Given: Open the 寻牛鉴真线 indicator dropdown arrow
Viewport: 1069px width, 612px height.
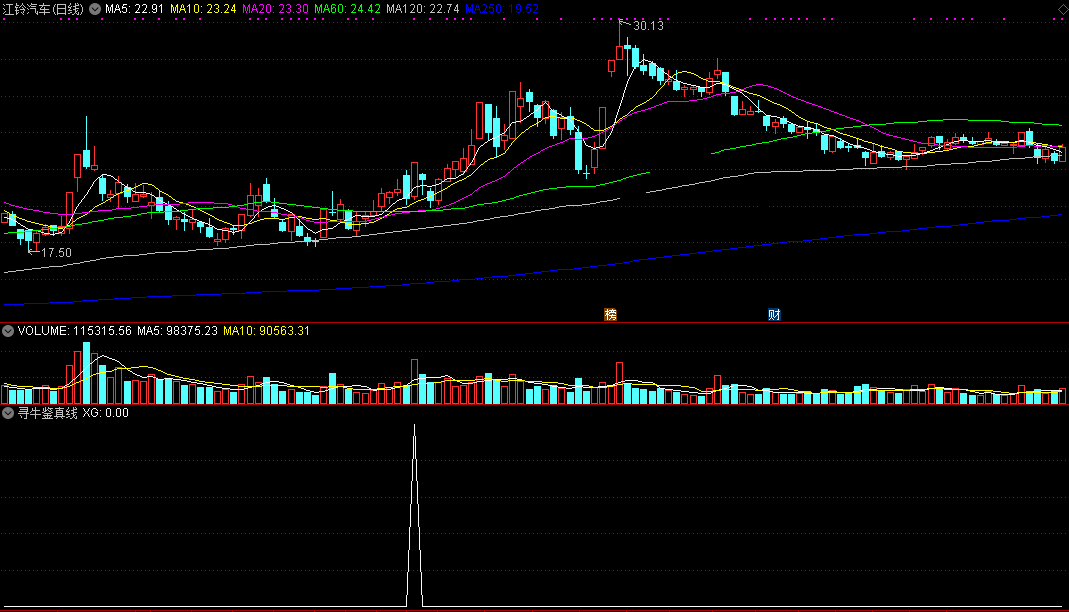Looking at the screenshot, I should (8, 413).
